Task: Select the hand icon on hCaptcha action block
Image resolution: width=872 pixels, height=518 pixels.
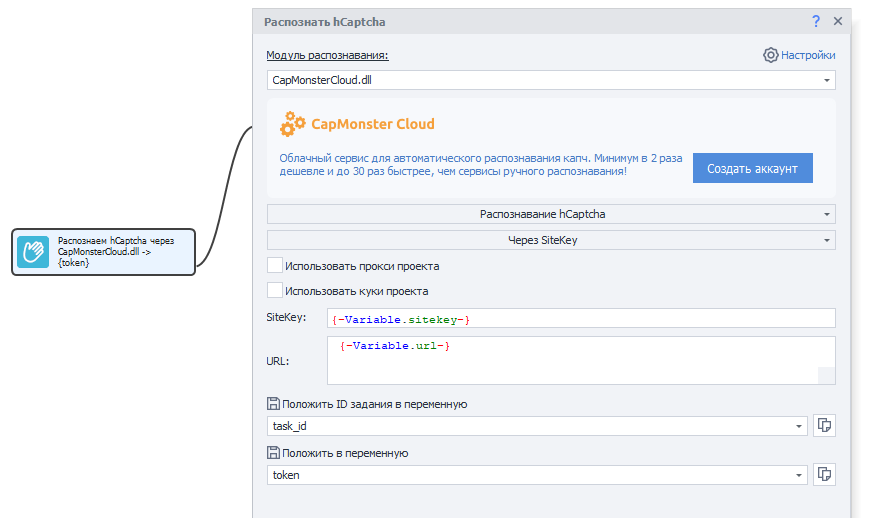Action: 33,252
